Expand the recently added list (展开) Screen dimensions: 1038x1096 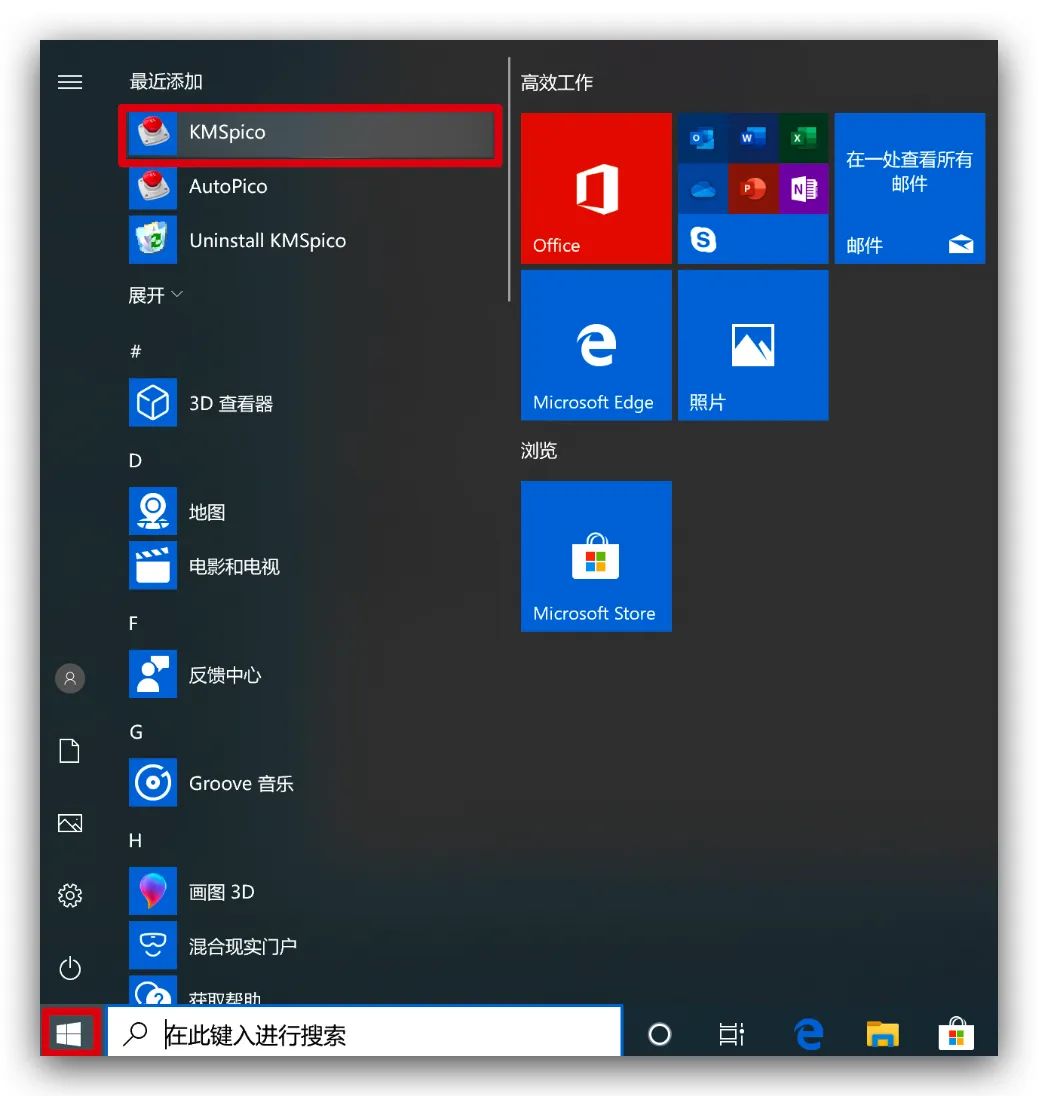[x=155, y=295]
